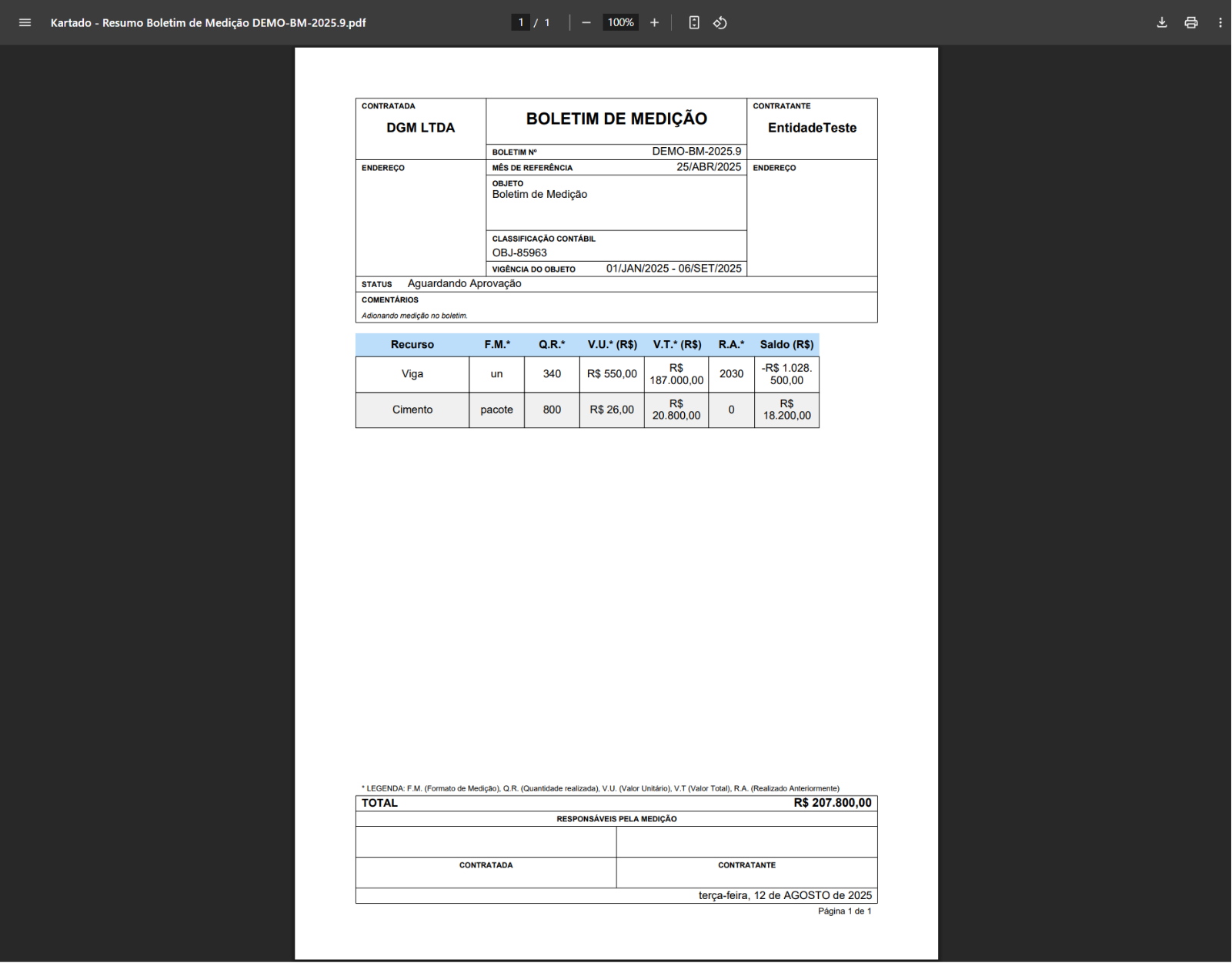Click the BOLETIM DE MEDIÇÃO heading

616,119
